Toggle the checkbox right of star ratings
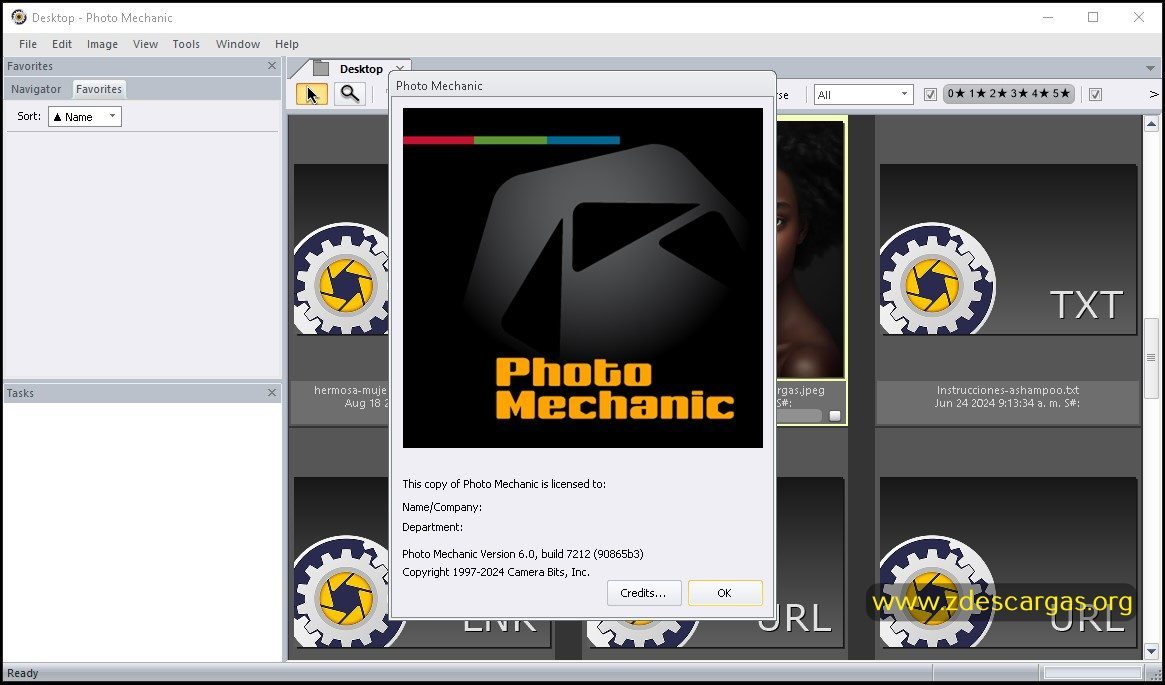This screenshot has height=685, width=1165. pos(1095,94)
